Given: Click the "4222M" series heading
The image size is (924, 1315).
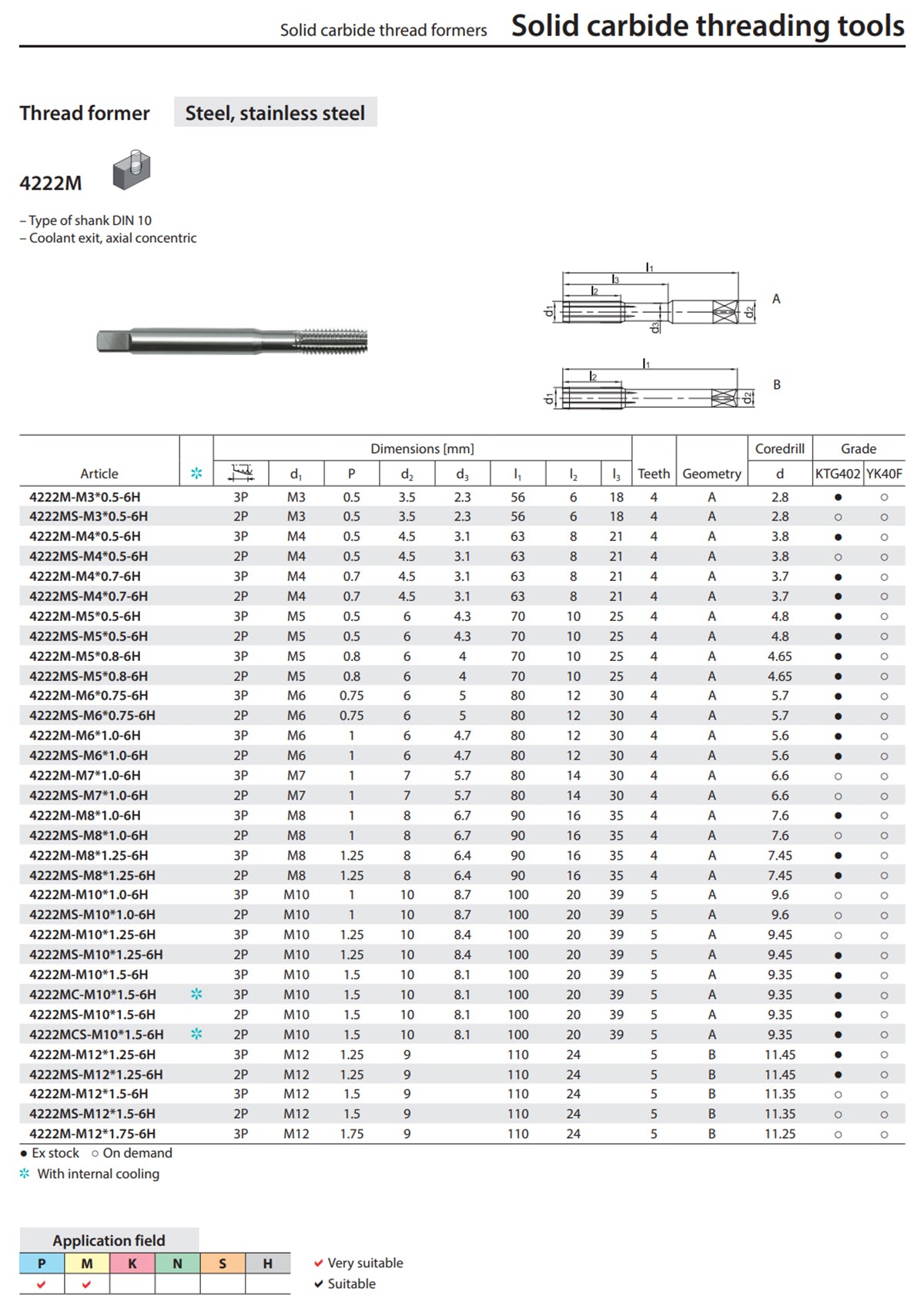Looking at the screenshot, I should tap(50, 183).
